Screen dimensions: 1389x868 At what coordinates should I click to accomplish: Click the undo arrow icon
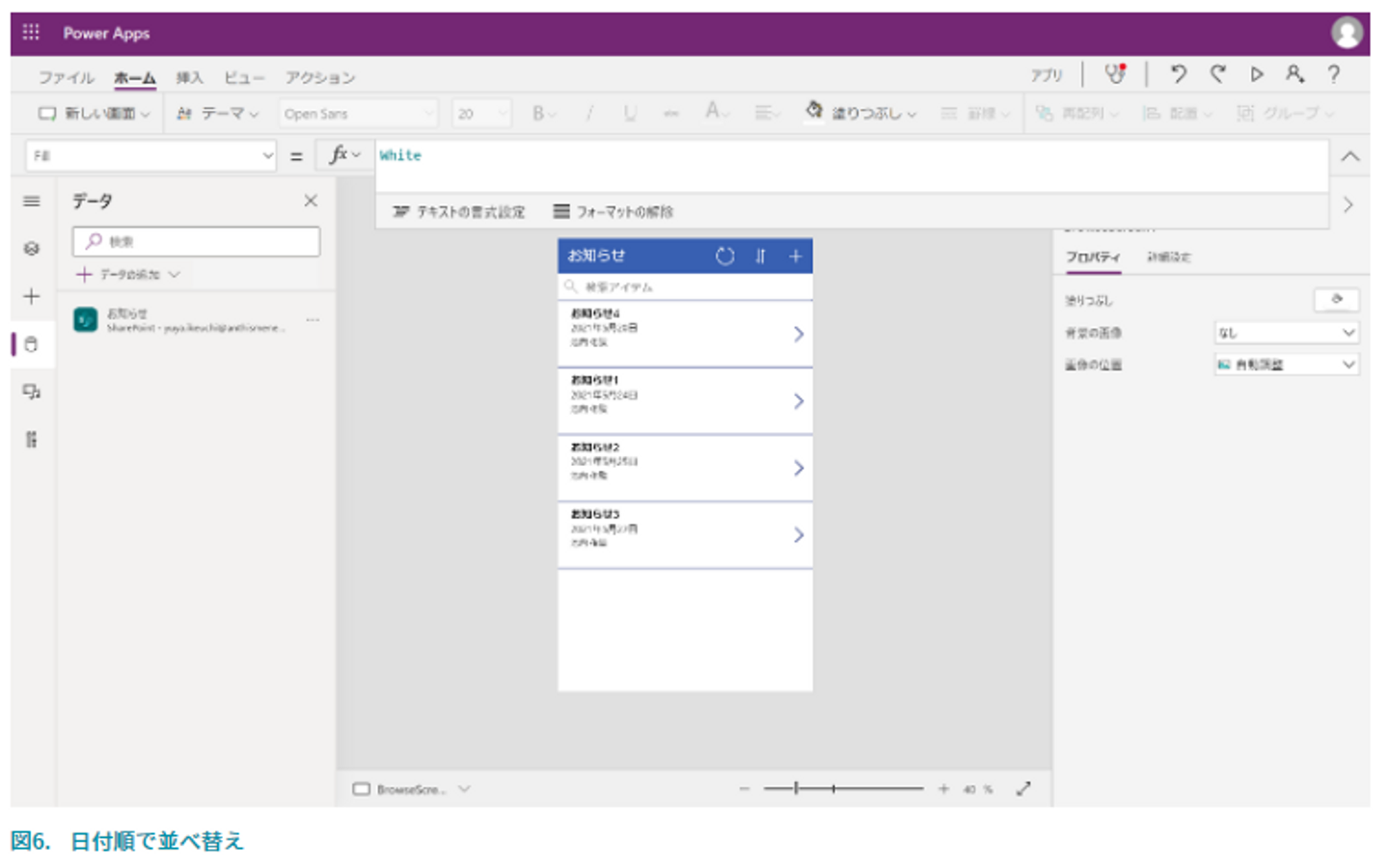1178,74
